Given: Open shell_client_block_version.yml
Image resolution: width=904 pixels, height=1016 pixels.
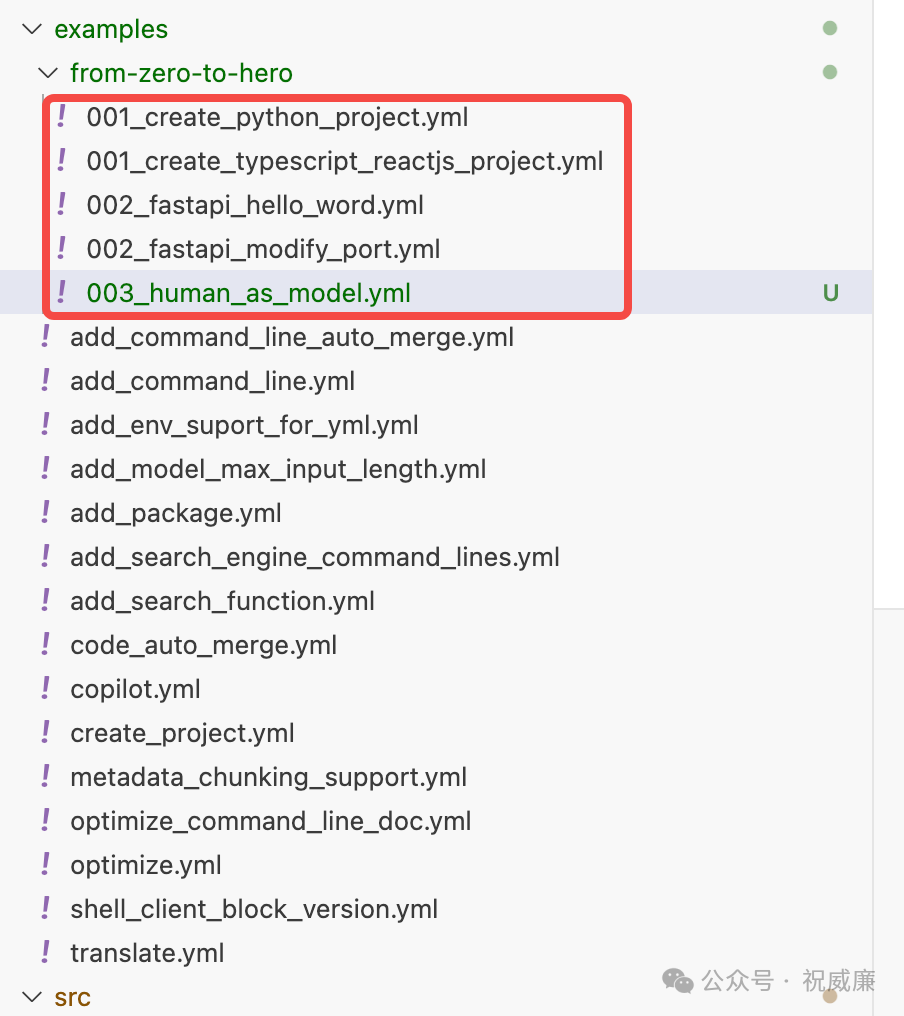Looking at the screenshot, I should [x=254, y=910].
